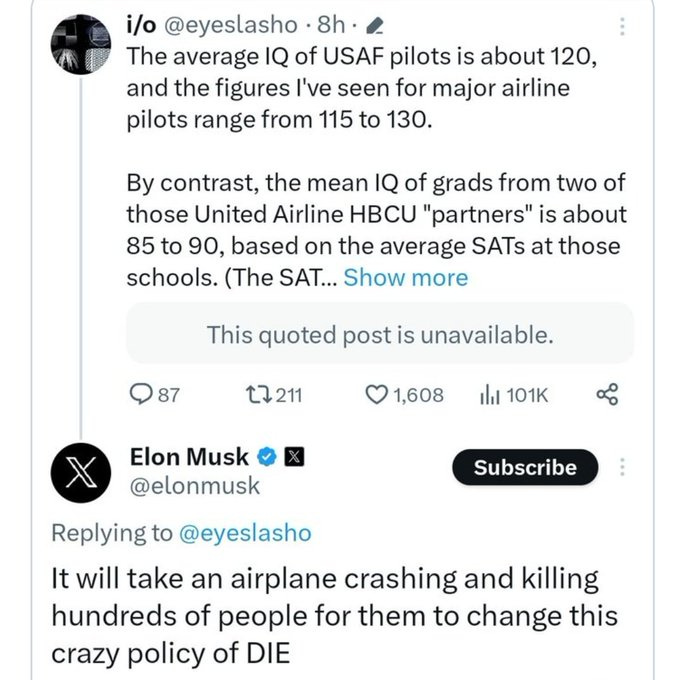Screen dimensions: 677x680
Task: Open the i/o display name link
Action: (140, 24)
